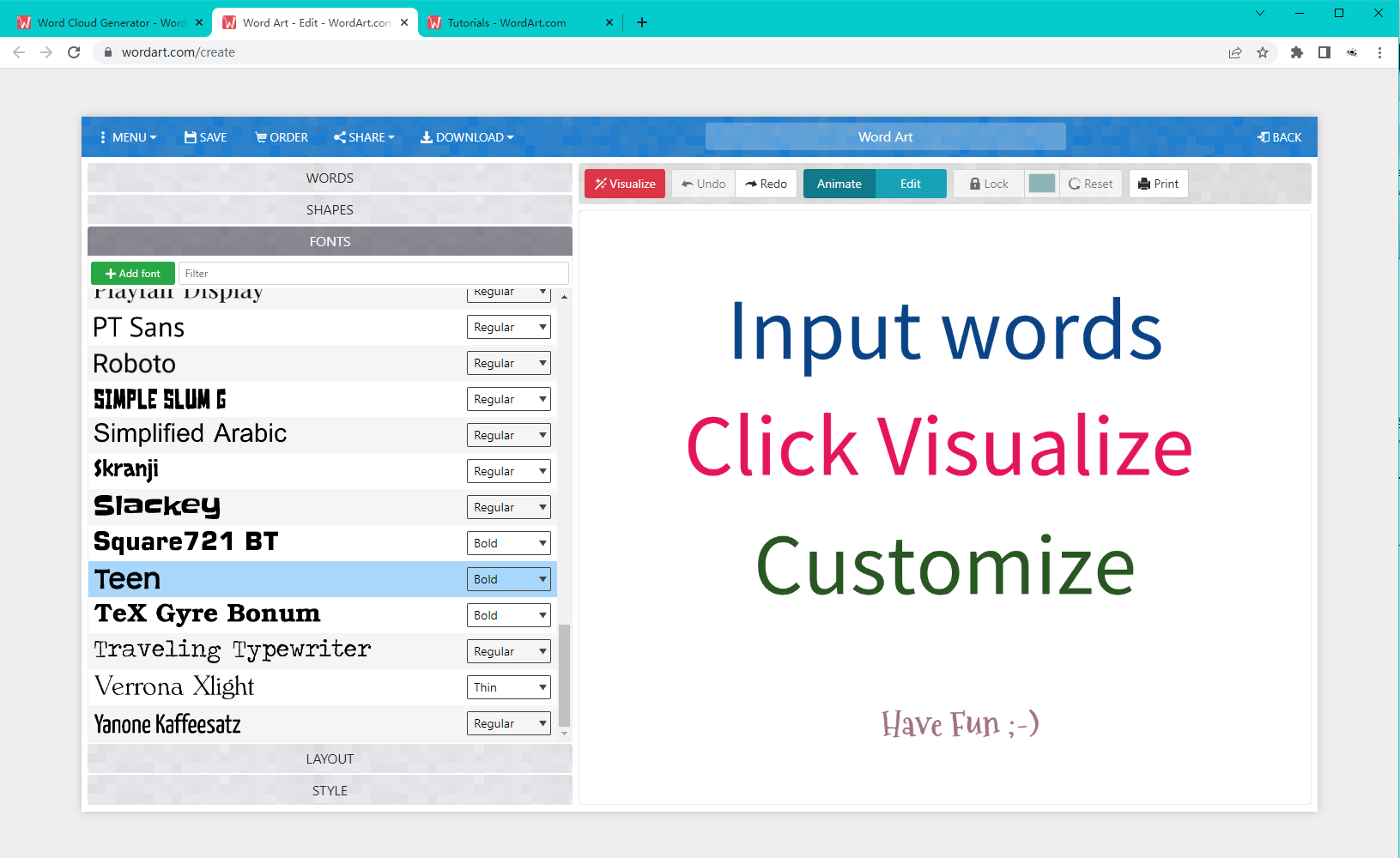Click the Lock button
1400x858 pixels.
tap(989, 184)
